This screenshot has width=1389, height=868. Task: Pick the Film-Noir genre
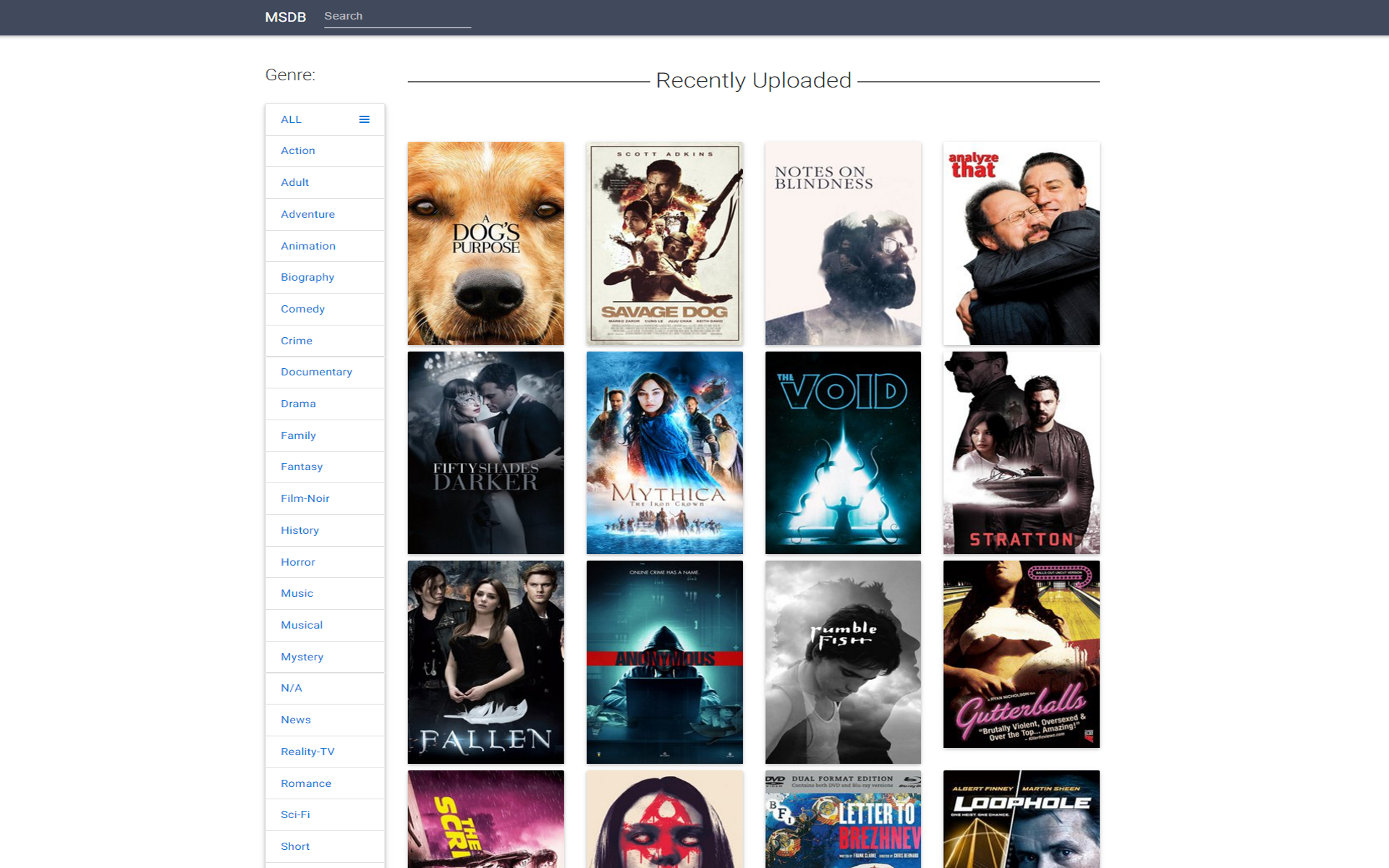click(325, 498)
